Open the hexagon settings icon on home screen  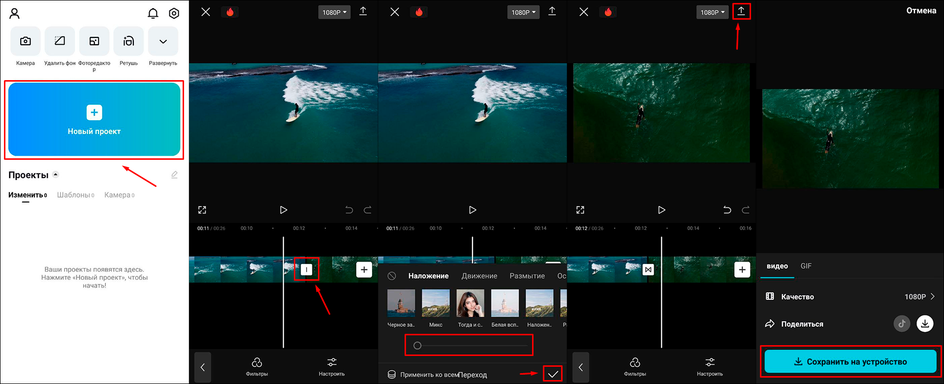click(x=174, y=13)
